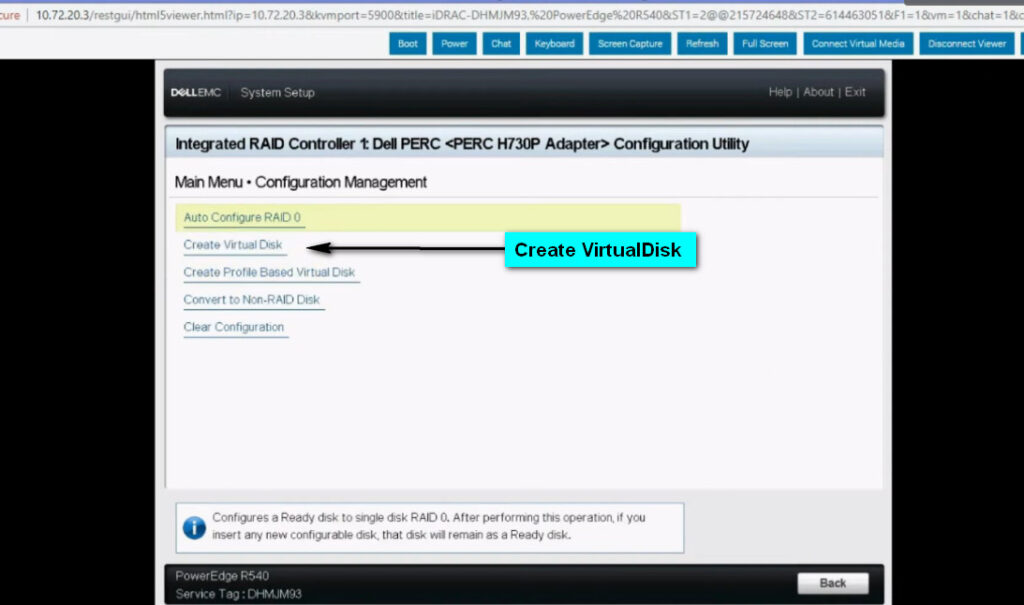Click Connect Virtual Media
This screenshot has height=605, width=1024.
point(857,44)
